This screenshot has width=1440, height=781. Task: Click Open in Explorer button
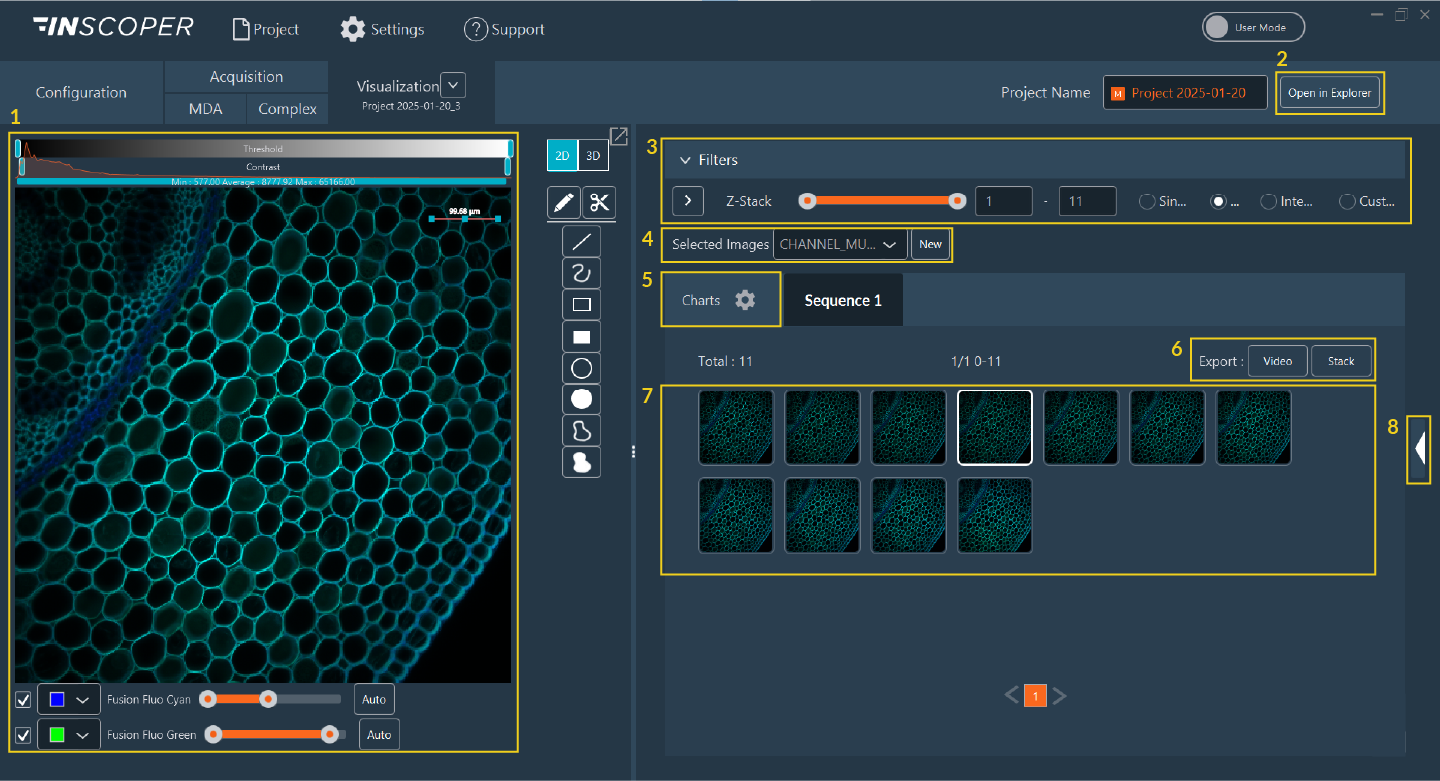click(1329, 93)
